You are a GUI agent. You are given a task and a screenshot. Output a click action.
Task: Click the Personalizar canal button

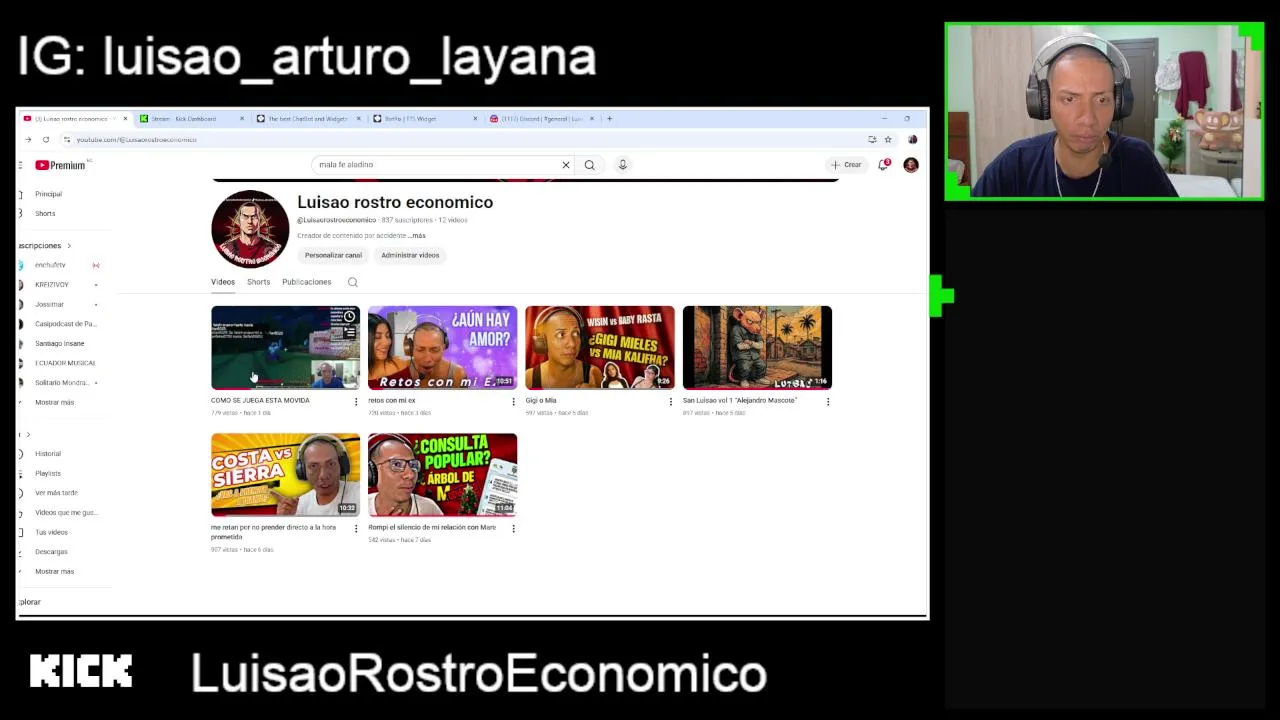(333, 255)
